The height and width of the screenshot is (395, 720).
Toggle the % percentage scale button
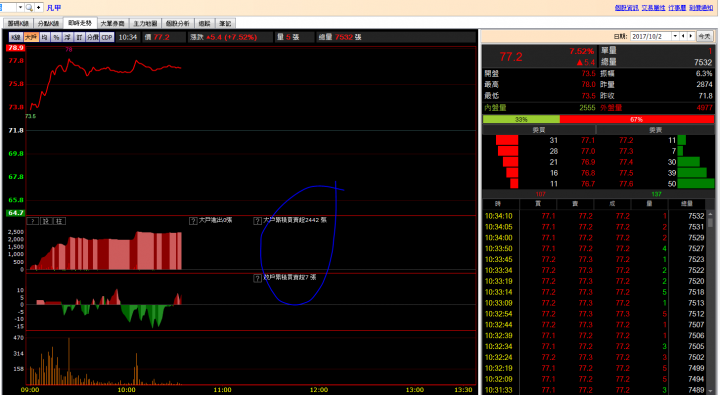tap(56, 37)
